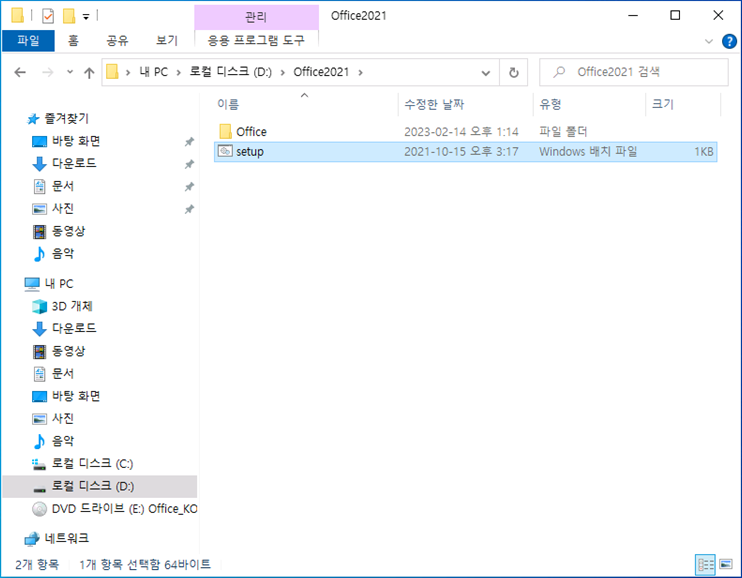Open the 파일 menu tab

(x=28, y=41)
